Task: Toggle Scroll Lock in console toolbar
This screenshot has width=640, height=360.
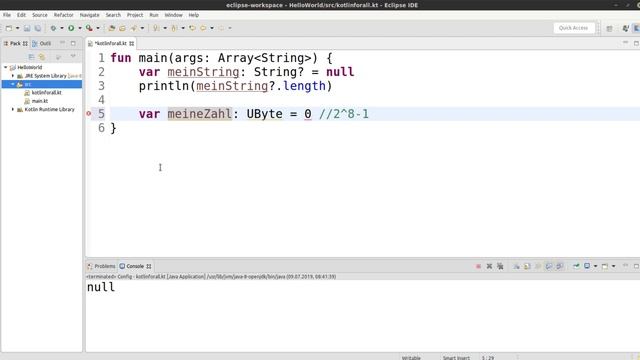Action: click(527, 267)
